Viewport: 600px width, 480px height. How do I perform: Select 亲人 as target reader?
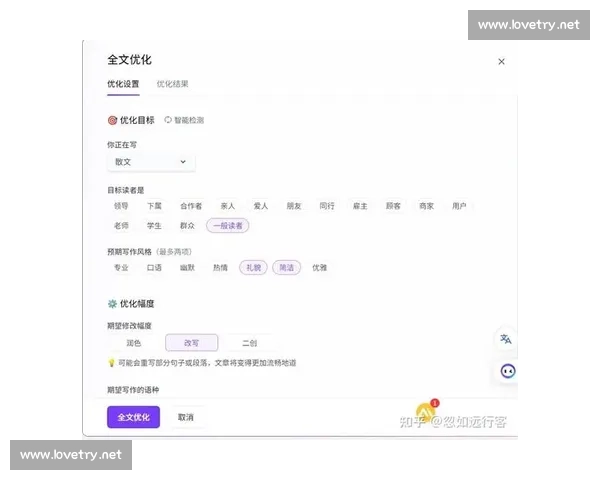[228, 206]
